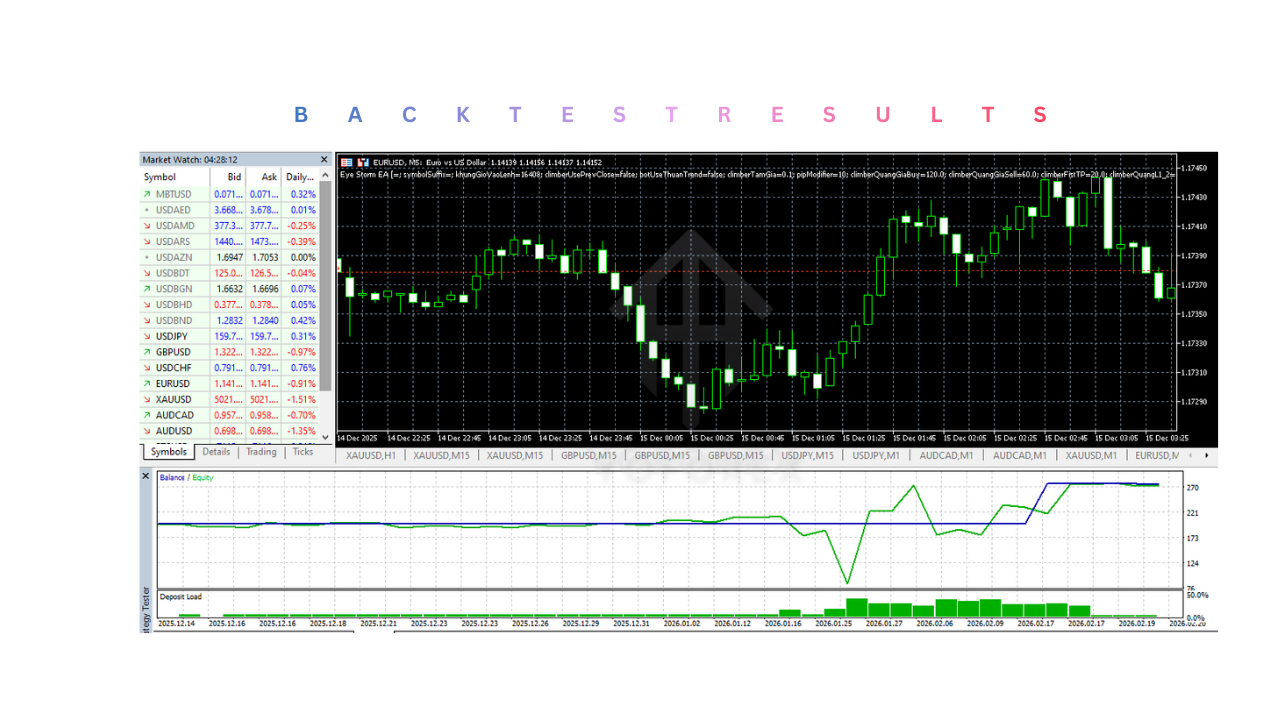Click the Symbol column header
1280x720 pixels.
tap(160, 177)
